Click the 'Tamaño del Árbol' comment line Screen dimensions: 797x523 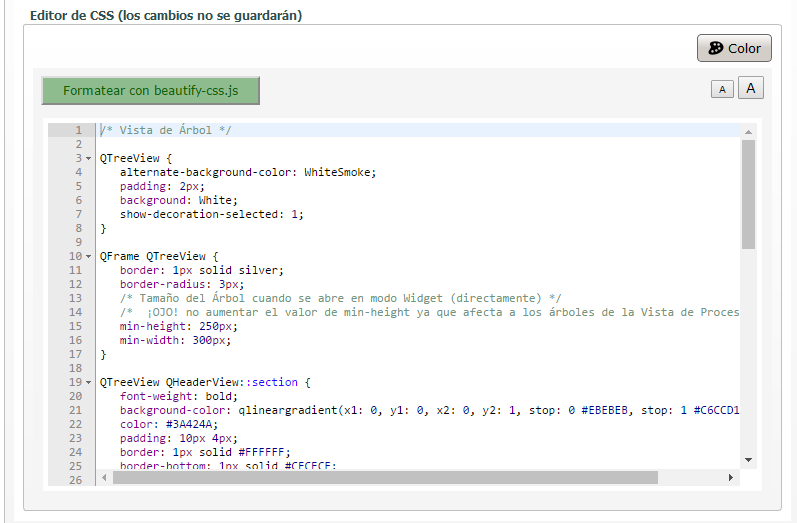341,298
